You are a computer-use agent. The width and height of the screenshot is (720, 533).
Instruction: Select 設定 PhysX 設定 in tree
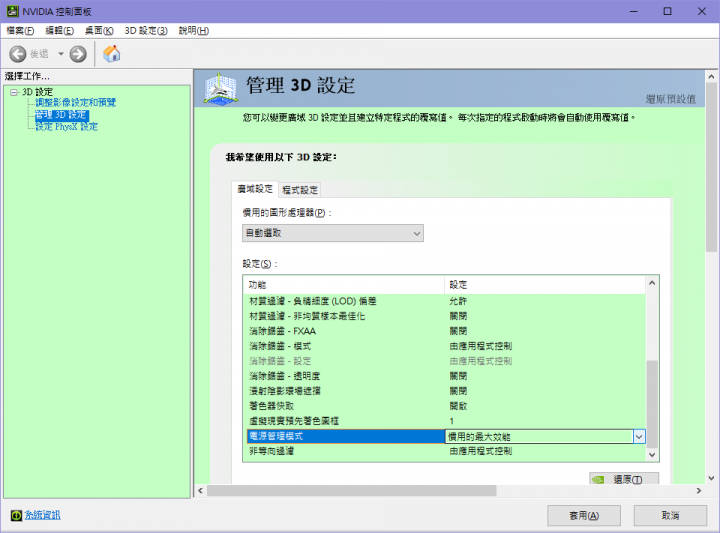click(x=67, y=127)
